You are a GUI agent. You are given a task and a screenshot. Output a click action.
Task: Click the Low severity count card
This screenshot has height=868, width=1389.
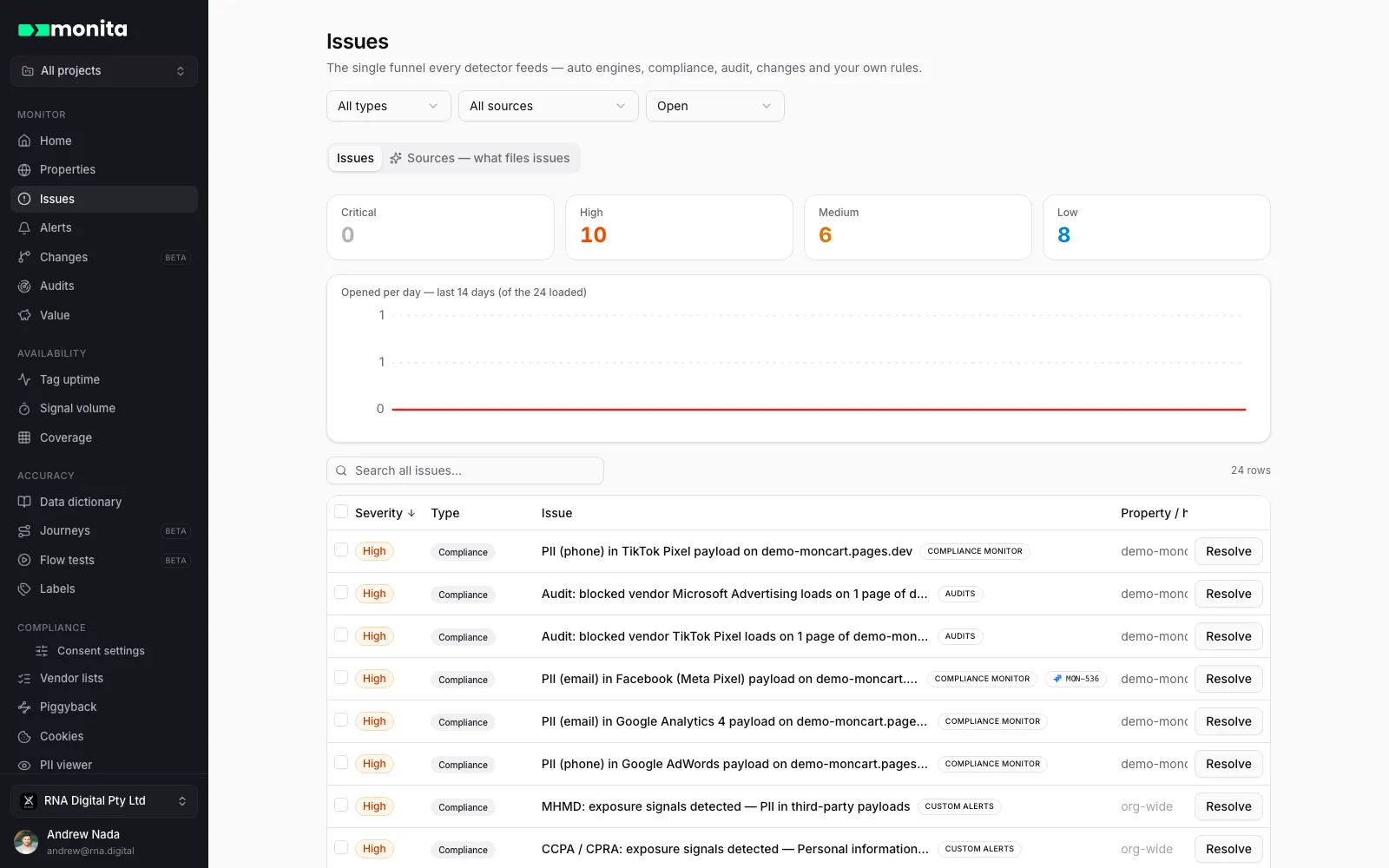pos(1156,227)
